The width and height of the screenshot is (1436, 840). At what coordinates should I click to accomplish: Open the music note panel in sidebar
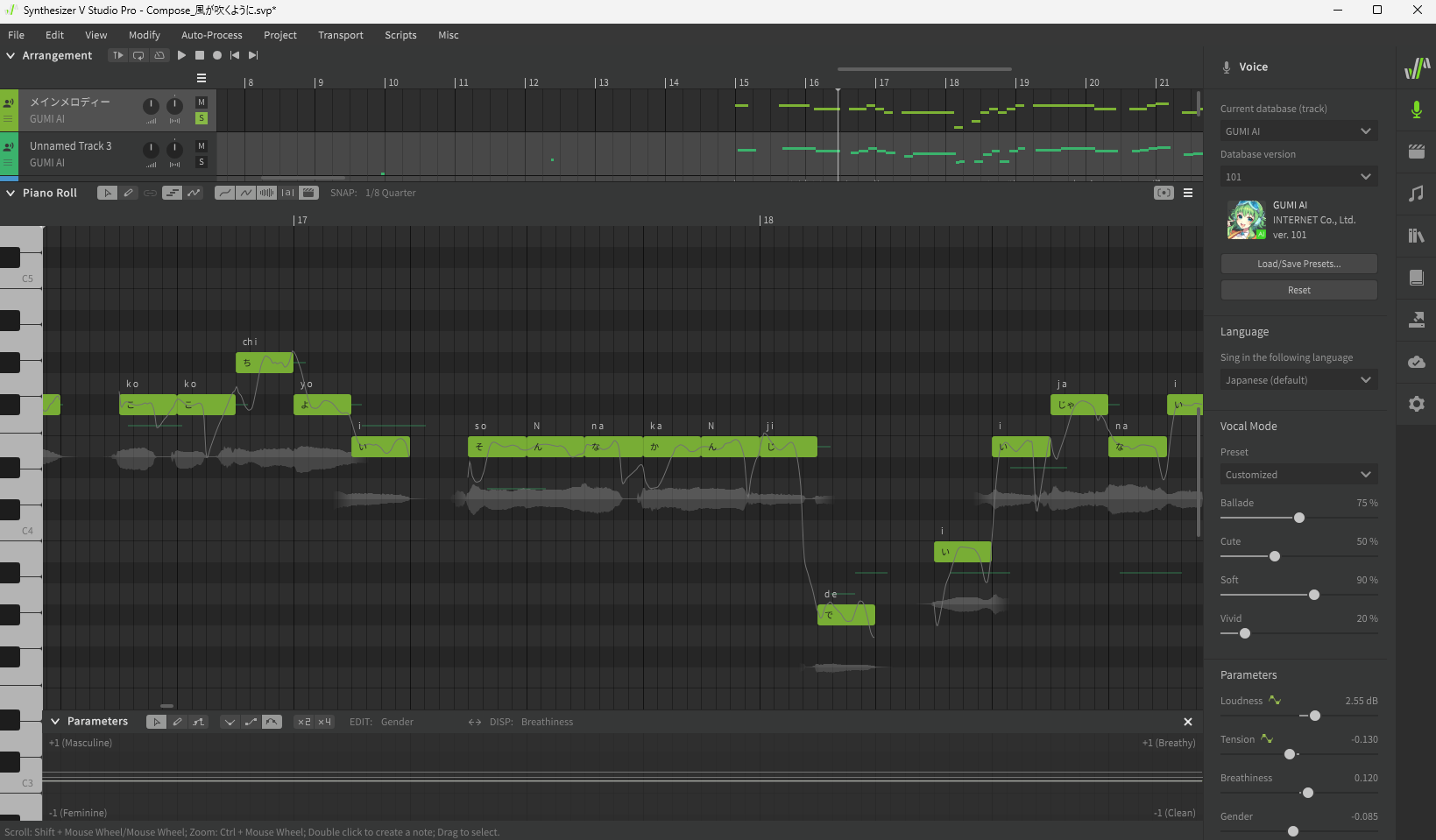click(1416, 194)
